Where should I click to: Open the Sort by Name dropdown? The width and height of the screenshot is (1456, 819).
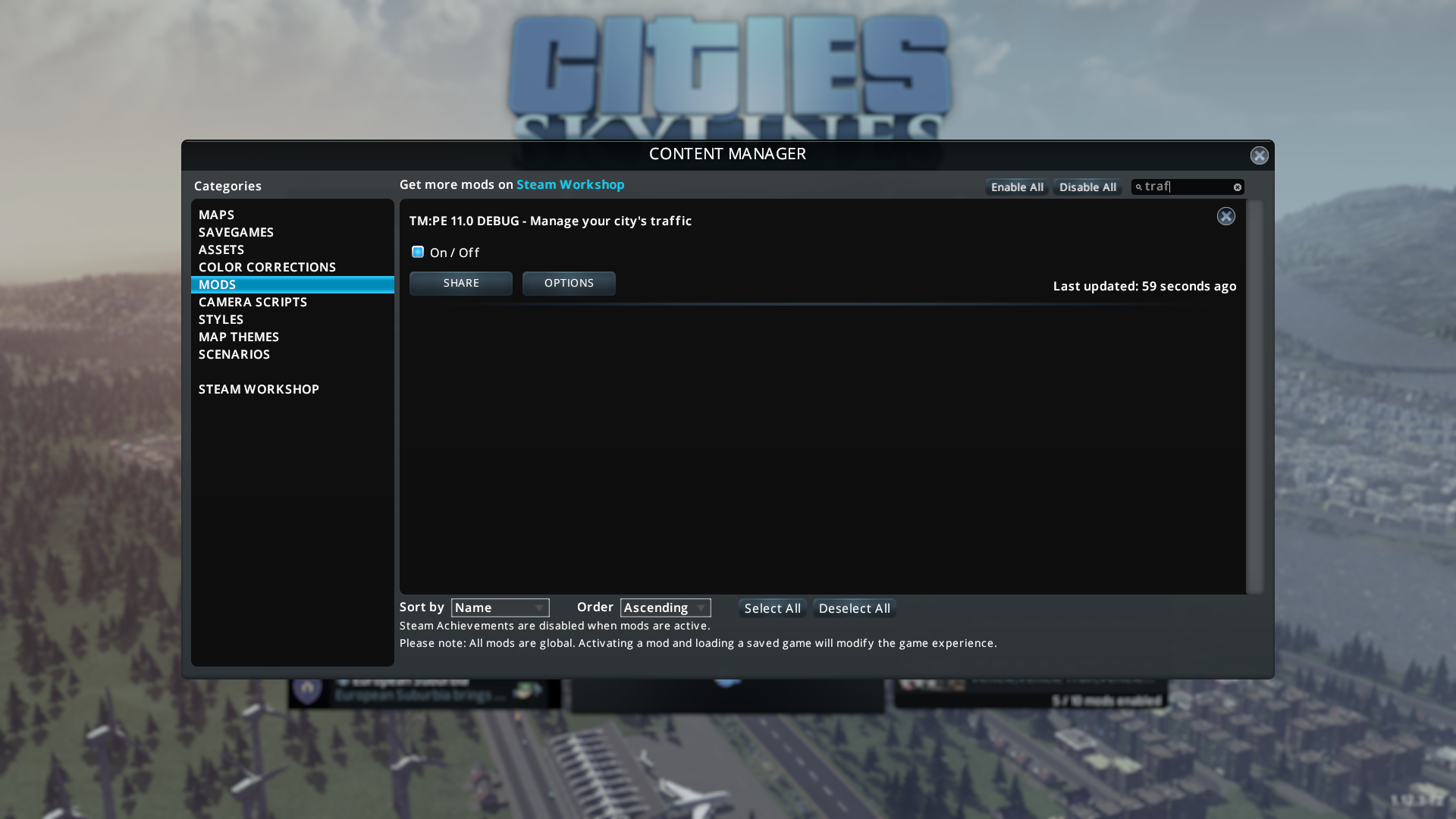499,607
